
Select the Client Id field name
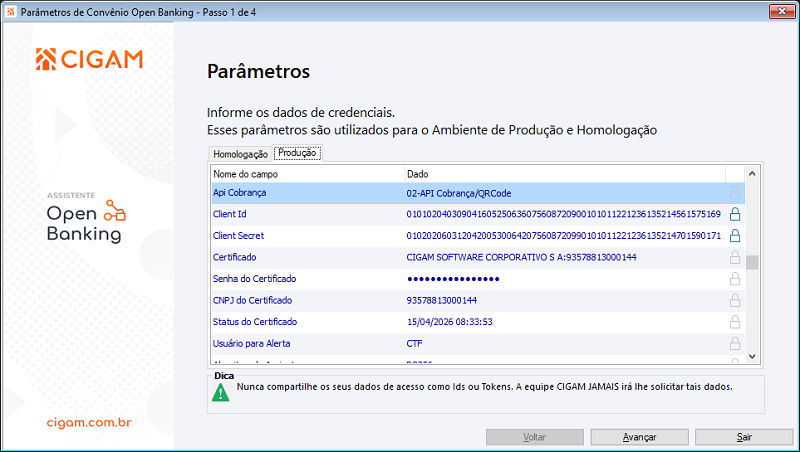click(x=230, y=214)
